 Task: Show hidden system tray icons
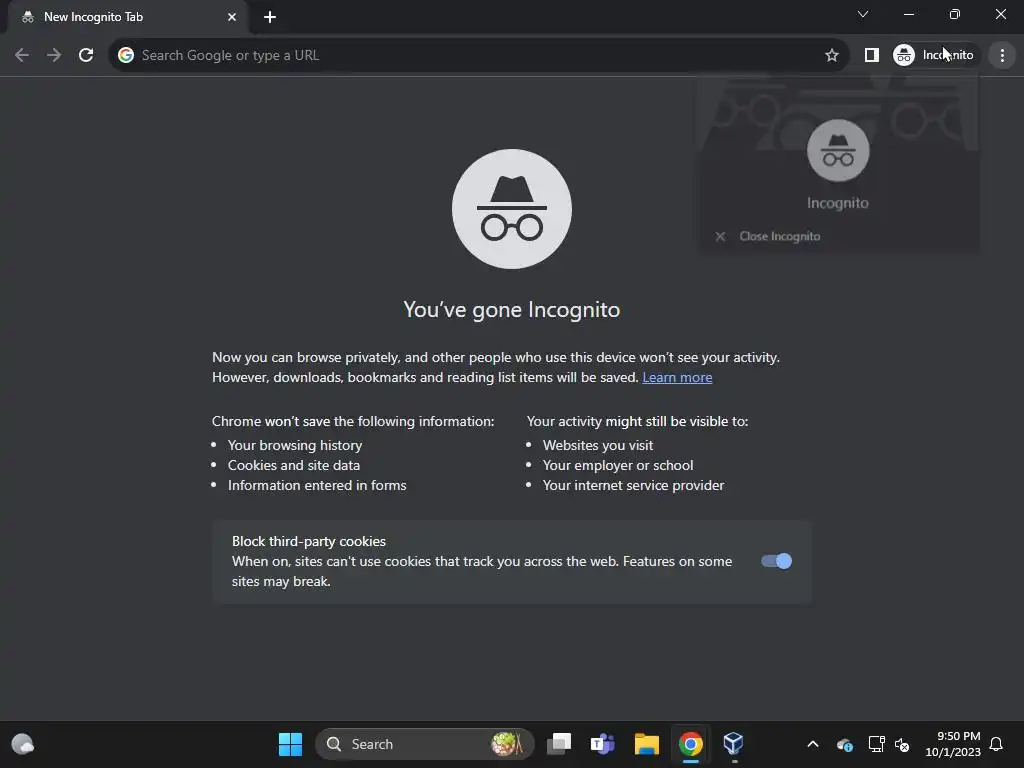coord(813,744)
